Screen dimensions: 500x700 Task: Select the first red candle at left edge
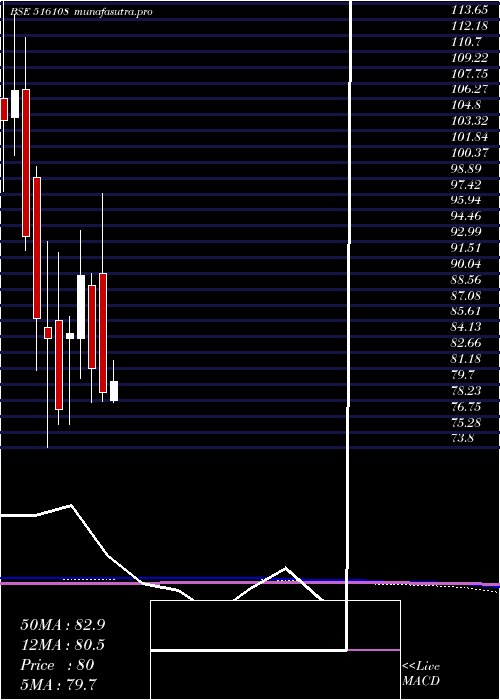point(4,109)
